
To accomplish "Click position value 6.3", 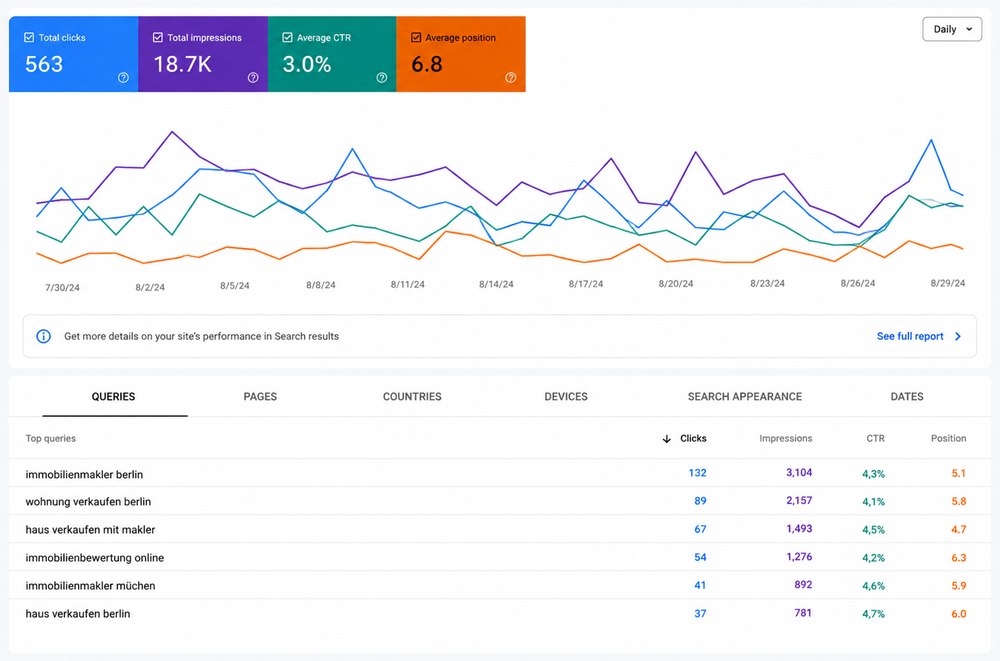I will point(959,558).
